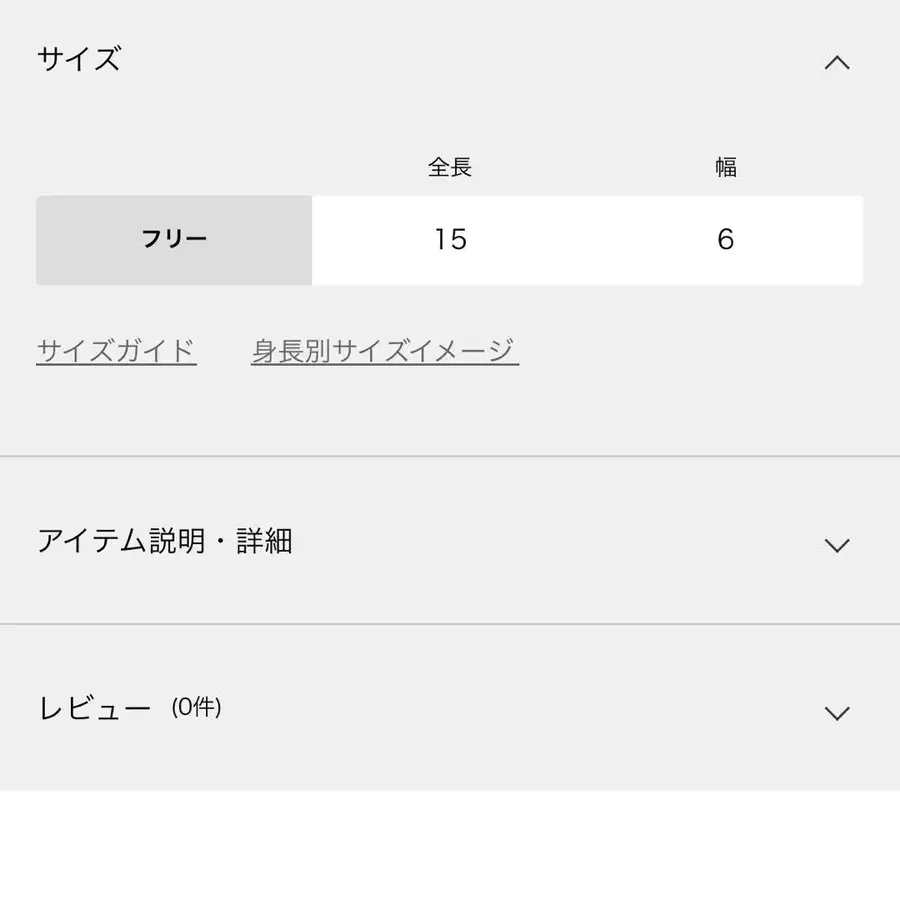
Task: Click the review count label (0件)
Action: coord(200,709)
